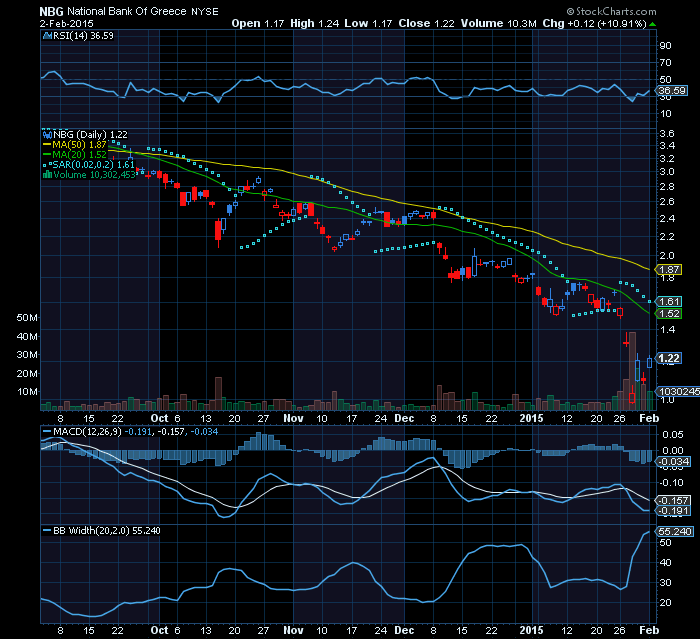The height and width of the screenshot is (639, 700).
Task: Click the Feb label under the price chart
Action: point(649,419)
